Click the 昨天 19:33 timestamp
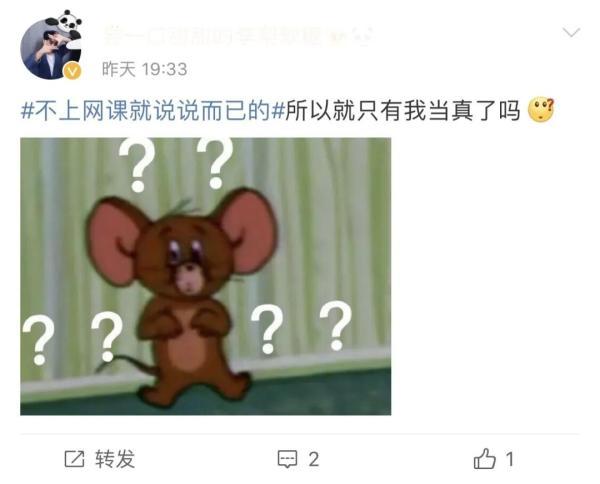Viewport: 600px width, 484px height. [x=145, y=69]
